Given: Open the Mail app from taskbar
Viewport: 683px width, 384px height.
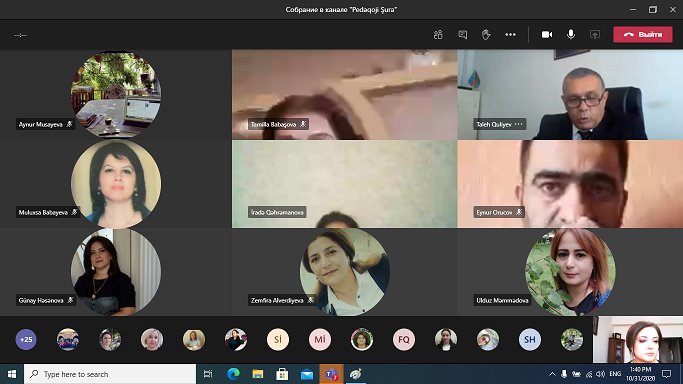Looking at the screenshot, I should click(307, 374).
